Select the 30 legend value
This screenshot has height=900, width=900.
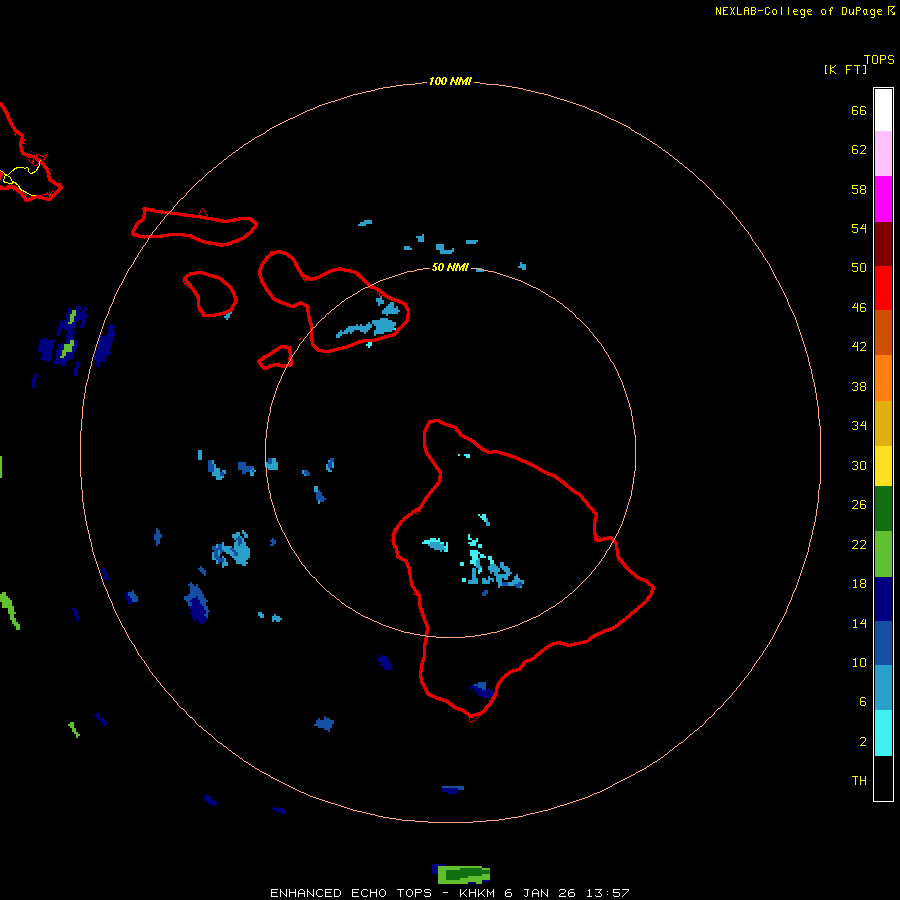[x=859, y=465]
